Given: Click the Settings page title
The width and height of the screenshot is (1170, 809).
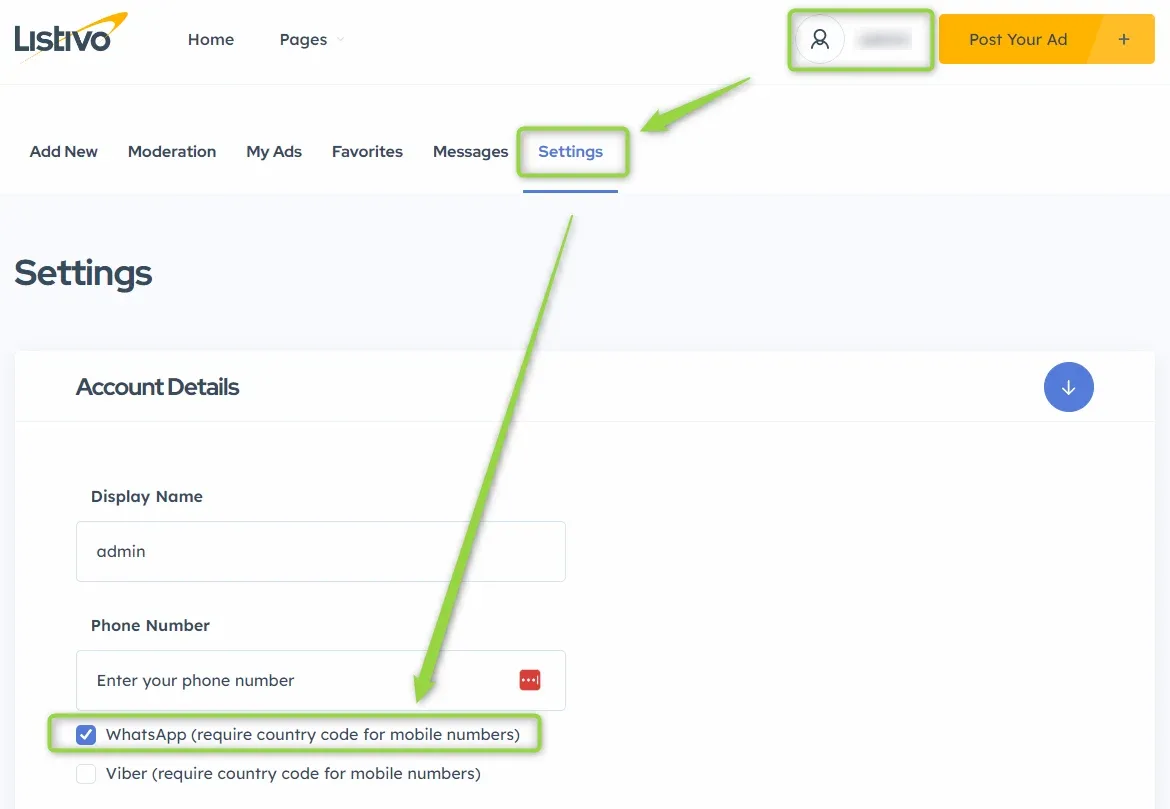Looking at the screenshot, I should pos(83,273).
